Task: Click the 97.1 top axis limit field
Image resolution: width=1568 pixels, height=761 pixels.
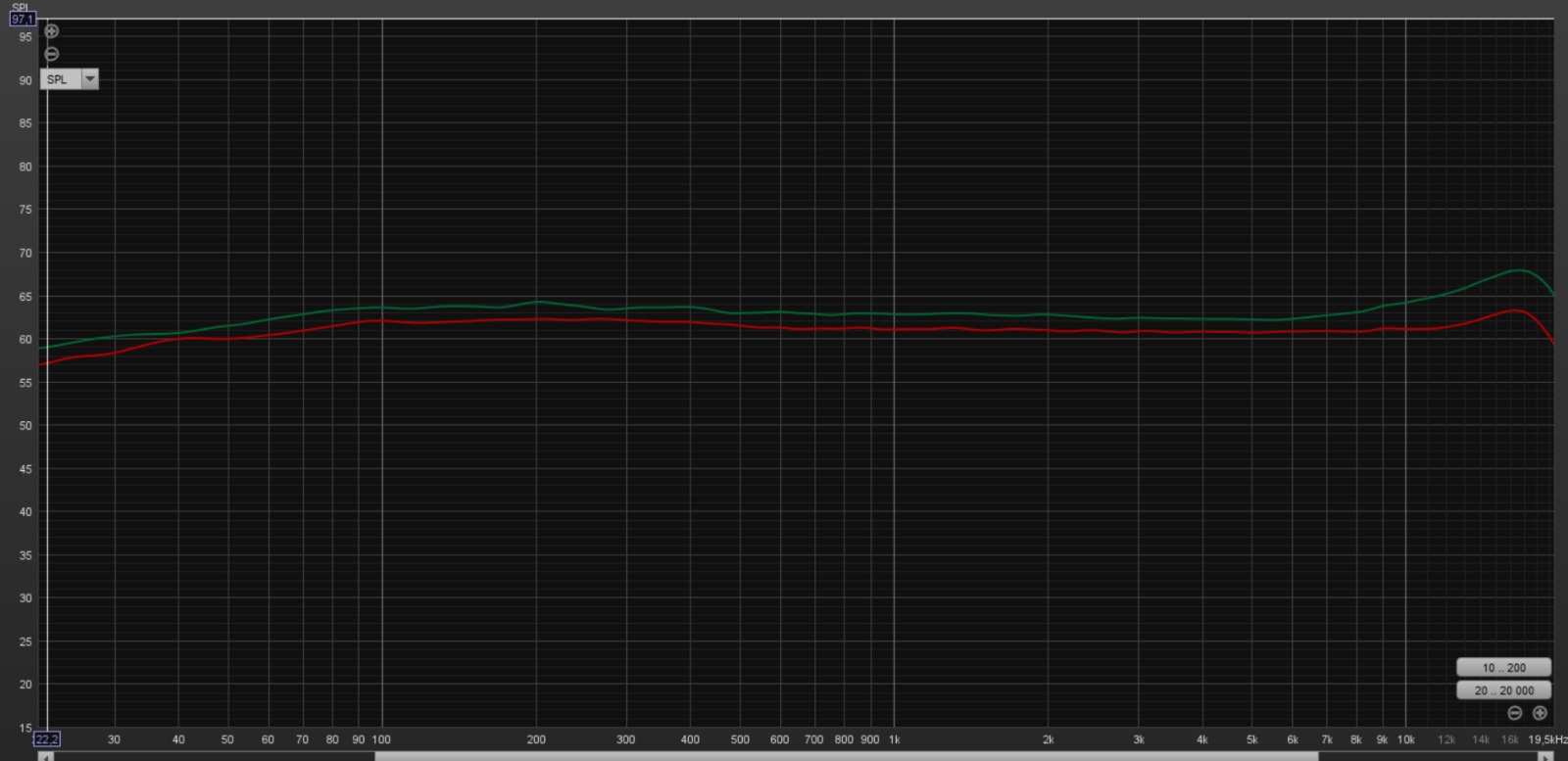Action: [23, 20]
